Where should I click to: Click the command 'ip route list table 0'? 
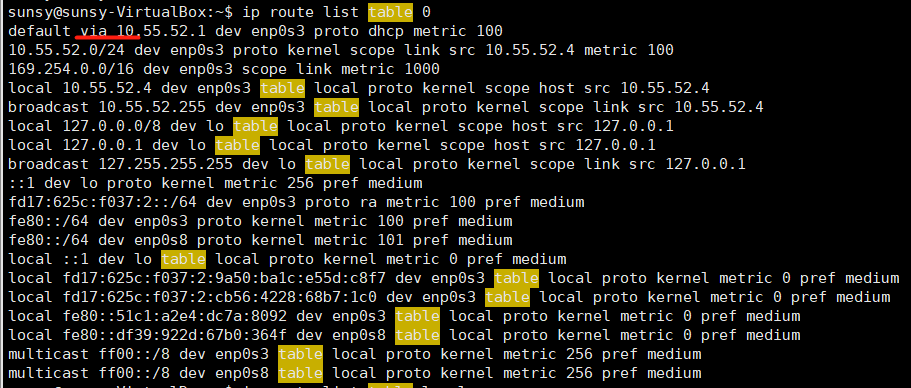click(337, 12)
